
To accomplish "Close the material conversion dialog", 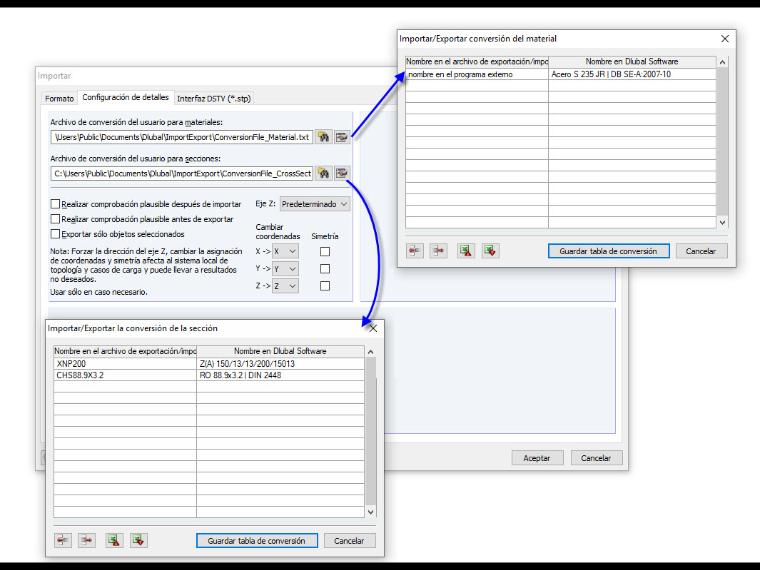I will [725, 39].
